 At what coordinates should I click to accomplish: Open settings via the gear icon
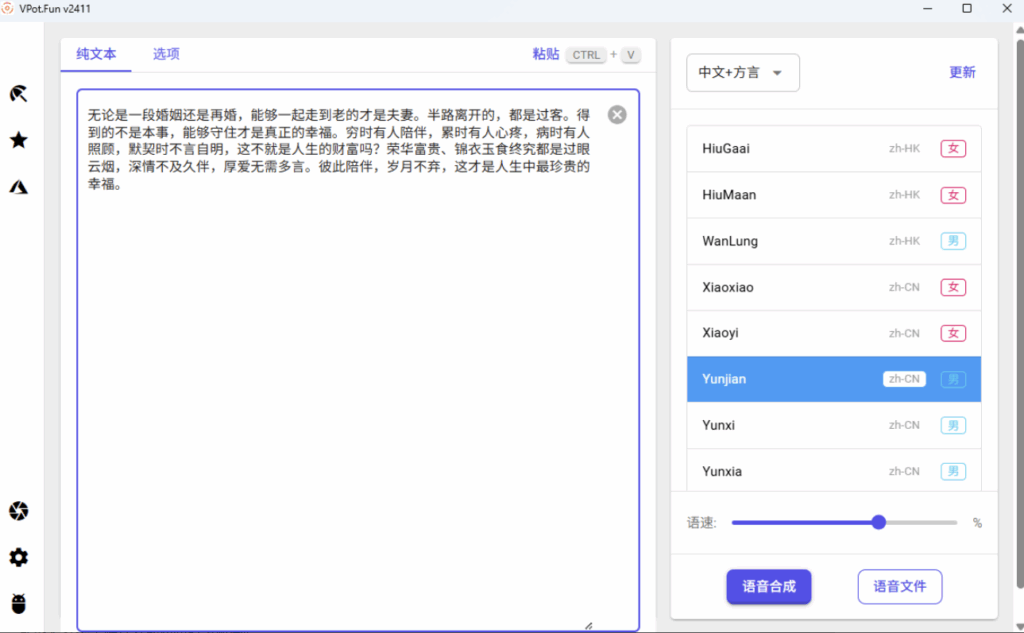click(18, 557)
